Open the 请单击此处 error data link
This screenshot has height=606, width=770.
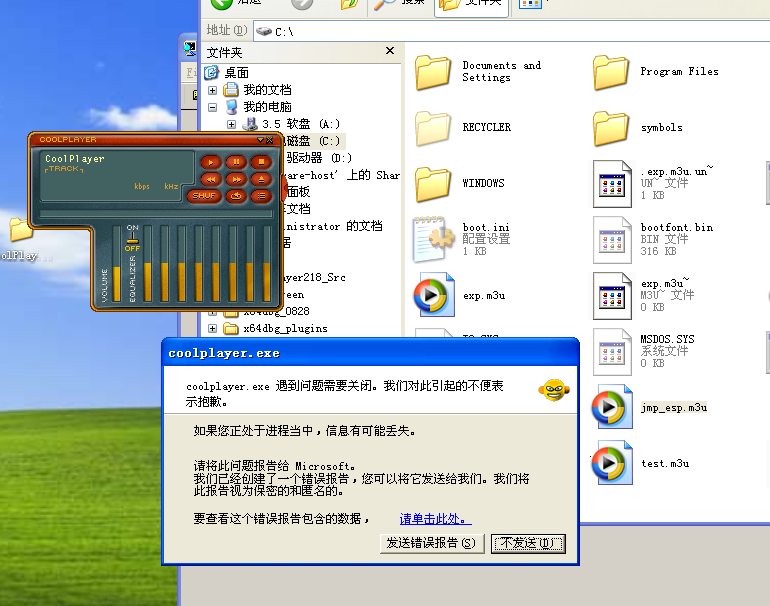436,519
